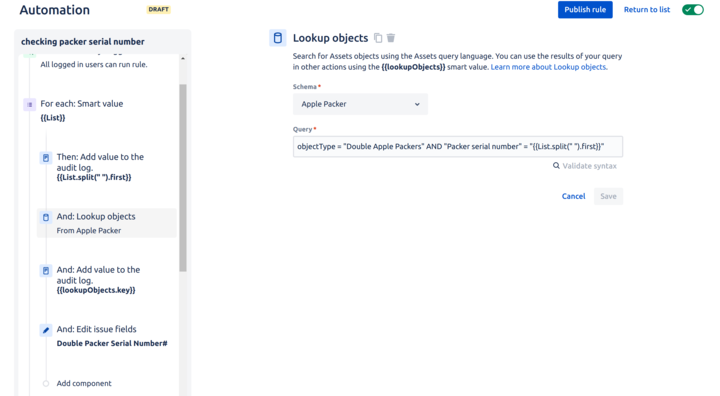Screen dimensions: 720x396
Task: Click into the Query input field
Action: tap(458, 147)
